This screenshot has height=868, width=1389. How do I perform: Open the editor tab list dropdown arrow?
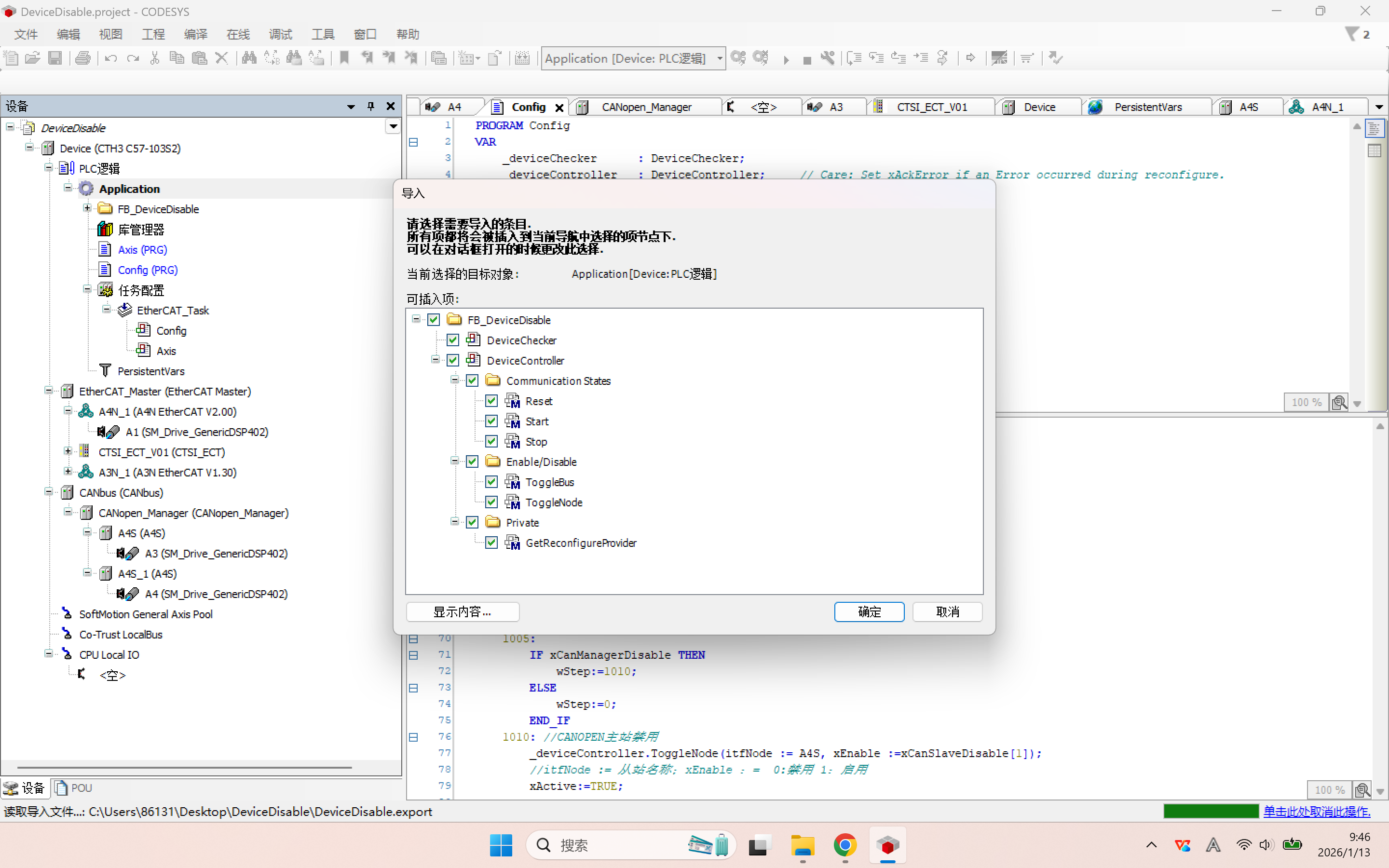1379,108
